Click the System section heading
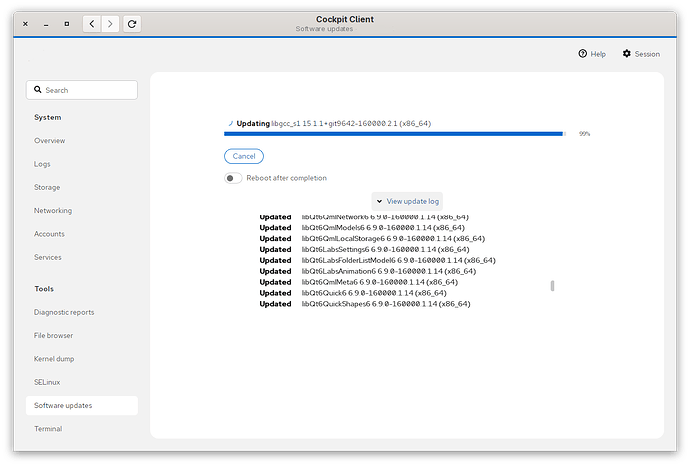 coord(48,117)
